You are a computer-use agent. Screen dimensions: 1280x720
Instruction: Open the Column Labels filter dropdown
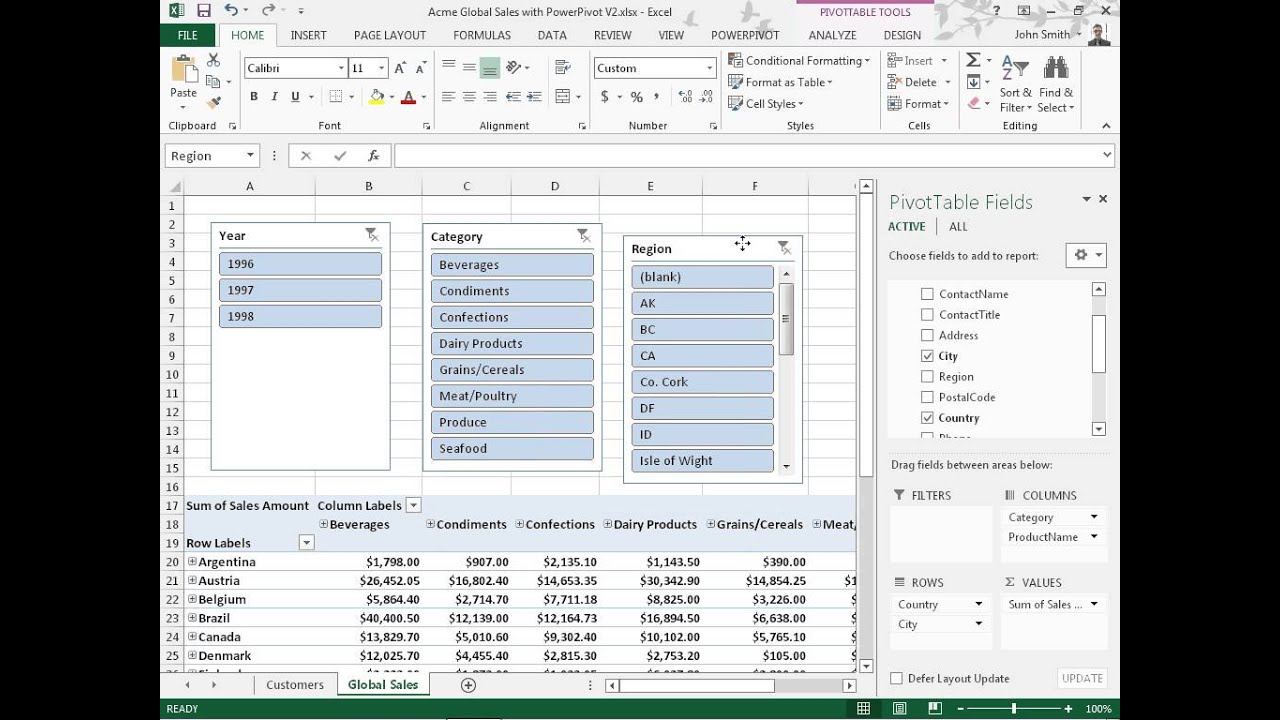tap(414, 506)
